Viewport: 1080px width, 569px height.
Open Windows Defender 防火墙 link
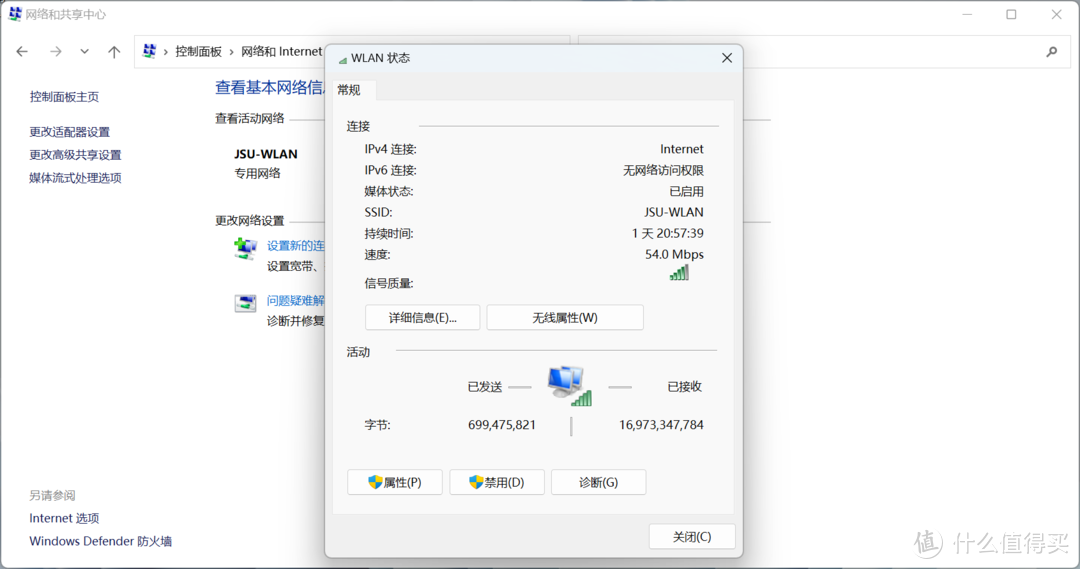click(x=101, y=541)
